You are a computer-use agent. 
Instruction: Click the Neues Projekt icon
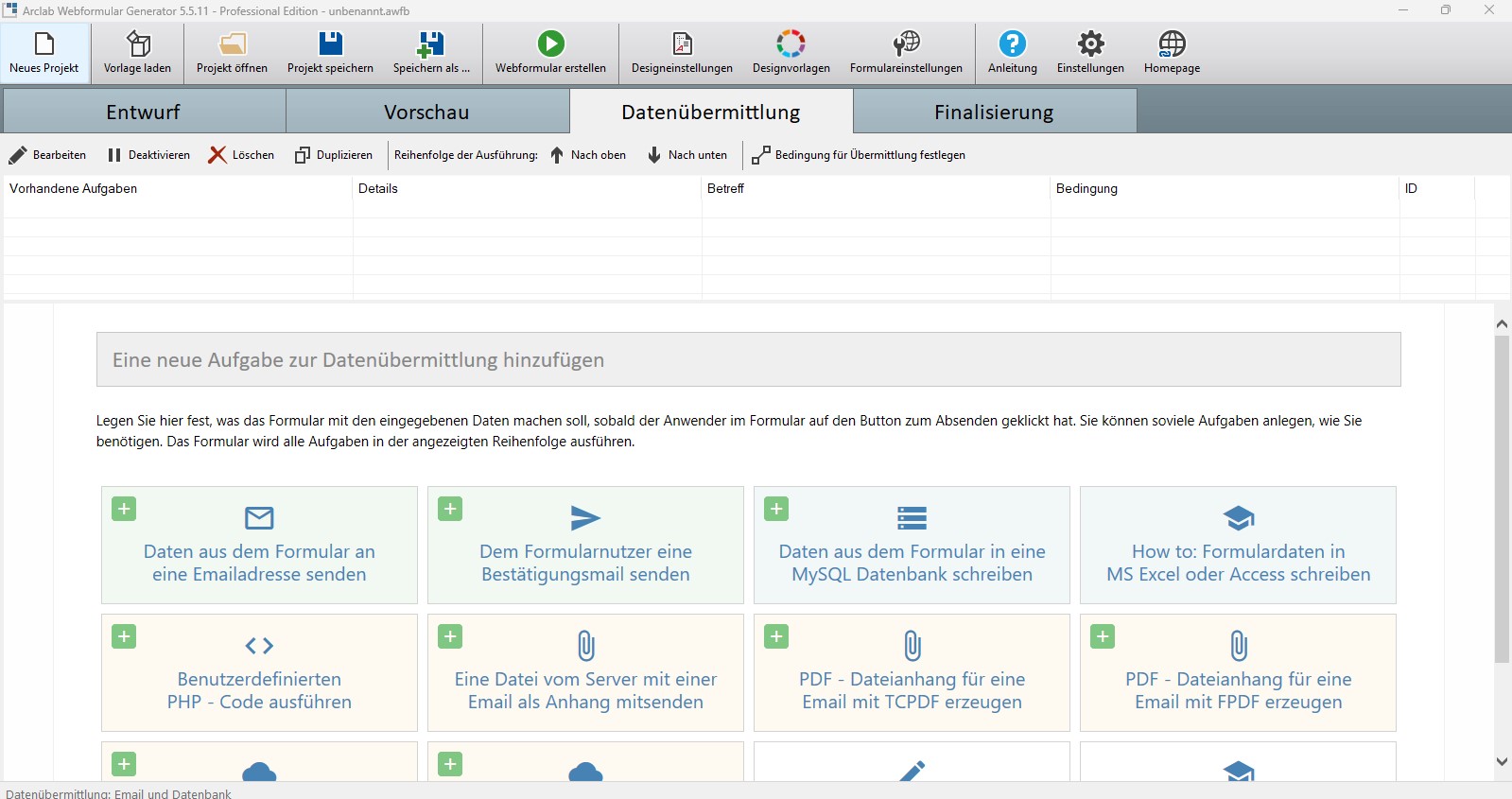click(44, 44)
